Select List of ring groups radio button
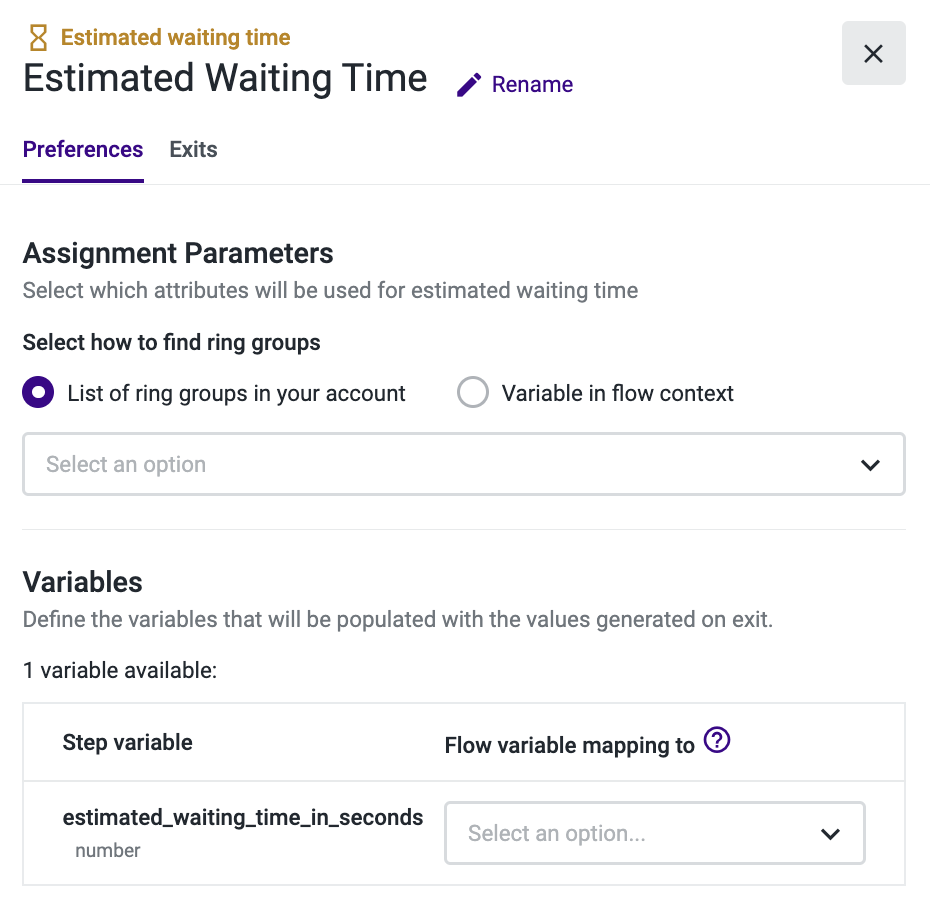Image resolution: width=930 pixels, height=908 pixels. [x=38, y=393]
